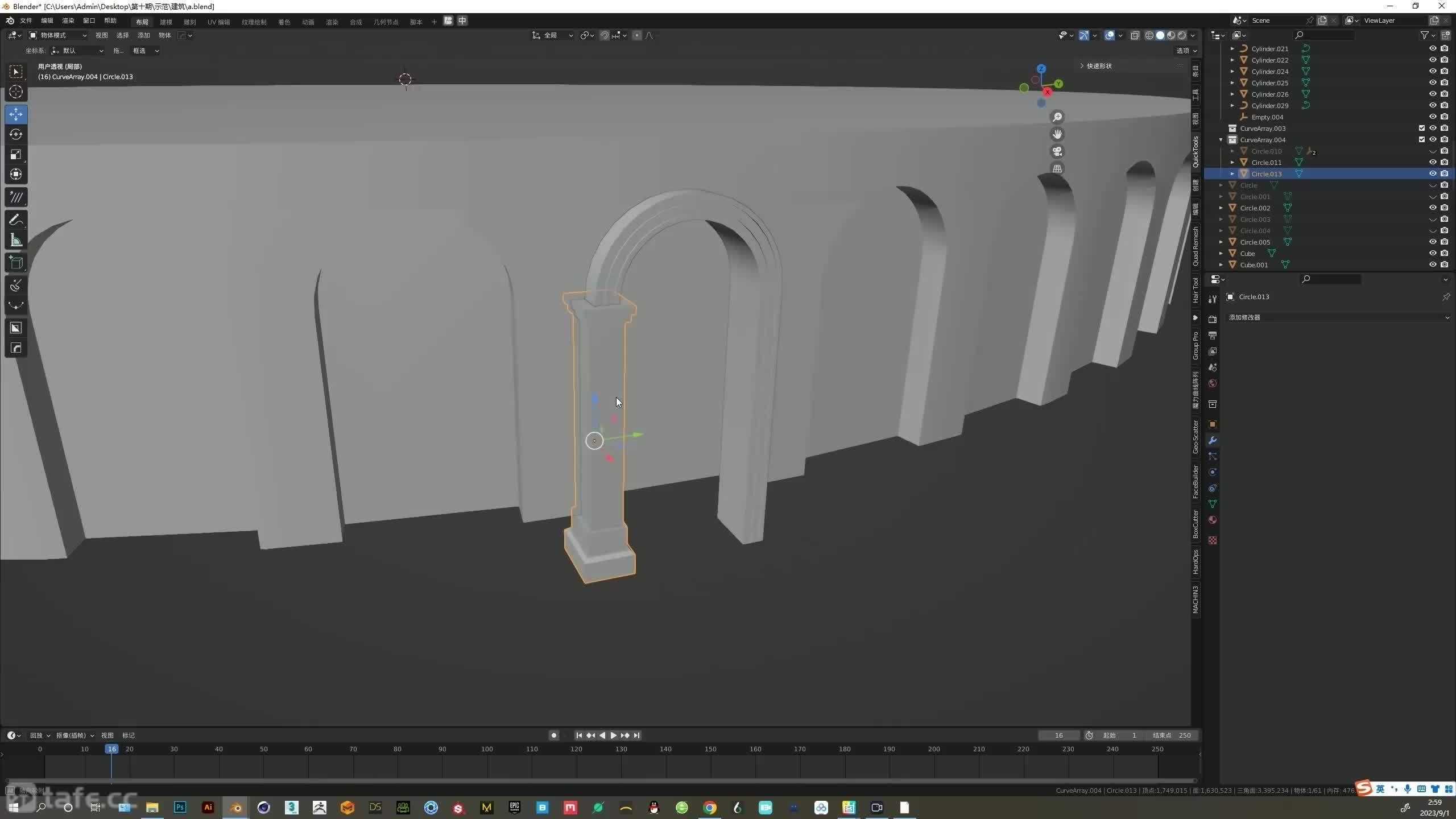The height and width of the screenshot is (819, 1456).
Task: Open the File menu
Action: [x=26, y=21]
